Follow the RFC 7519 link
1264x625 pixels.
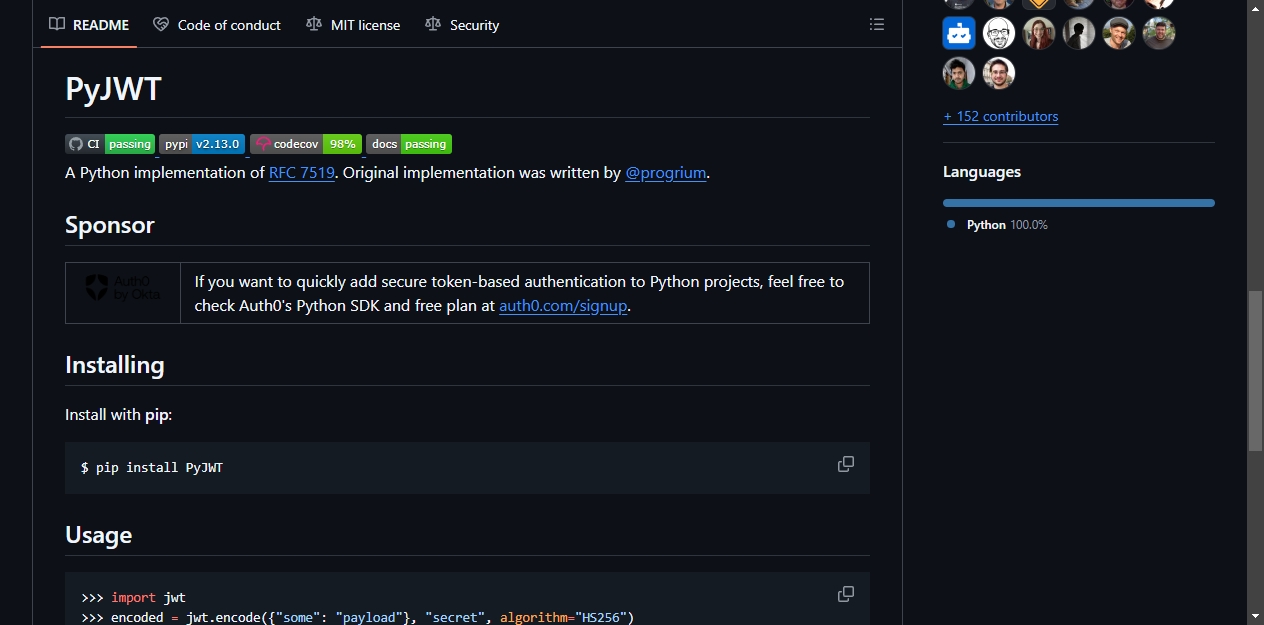coord(302,173)
